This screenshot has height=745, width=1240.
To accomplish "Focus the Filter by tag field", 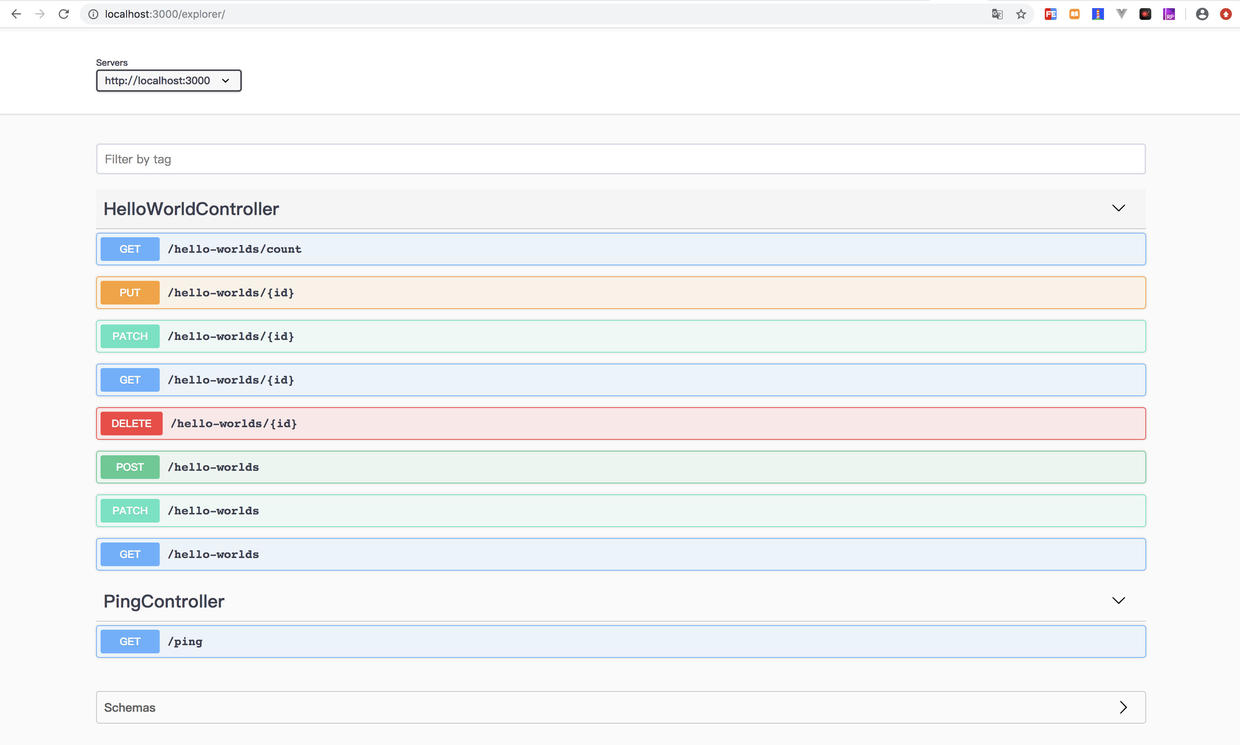I will [x=620, y=159].
